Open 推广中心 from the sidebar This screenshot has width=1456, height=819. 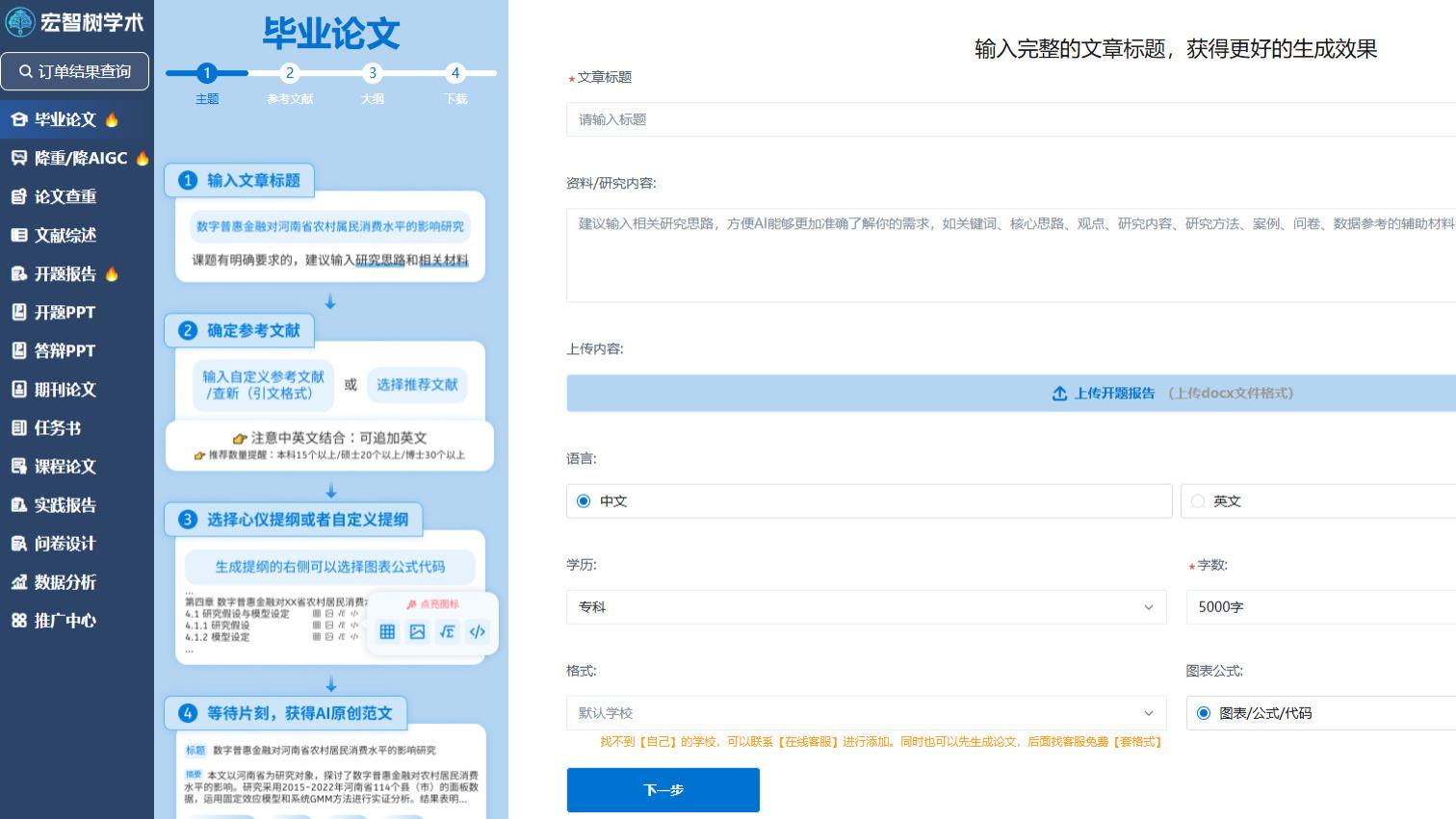pos(66,621)
